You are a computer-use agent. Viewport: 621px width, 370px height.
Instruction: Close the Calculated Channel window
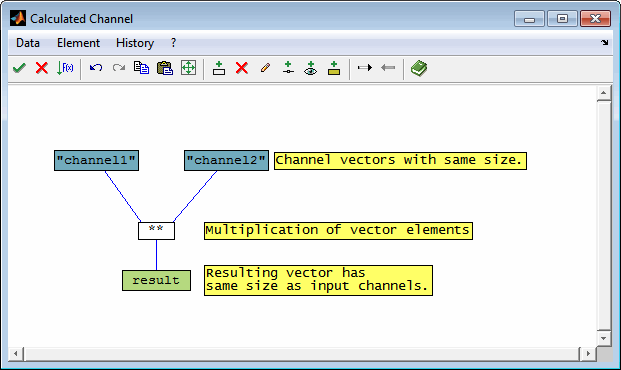click(595, 19)
